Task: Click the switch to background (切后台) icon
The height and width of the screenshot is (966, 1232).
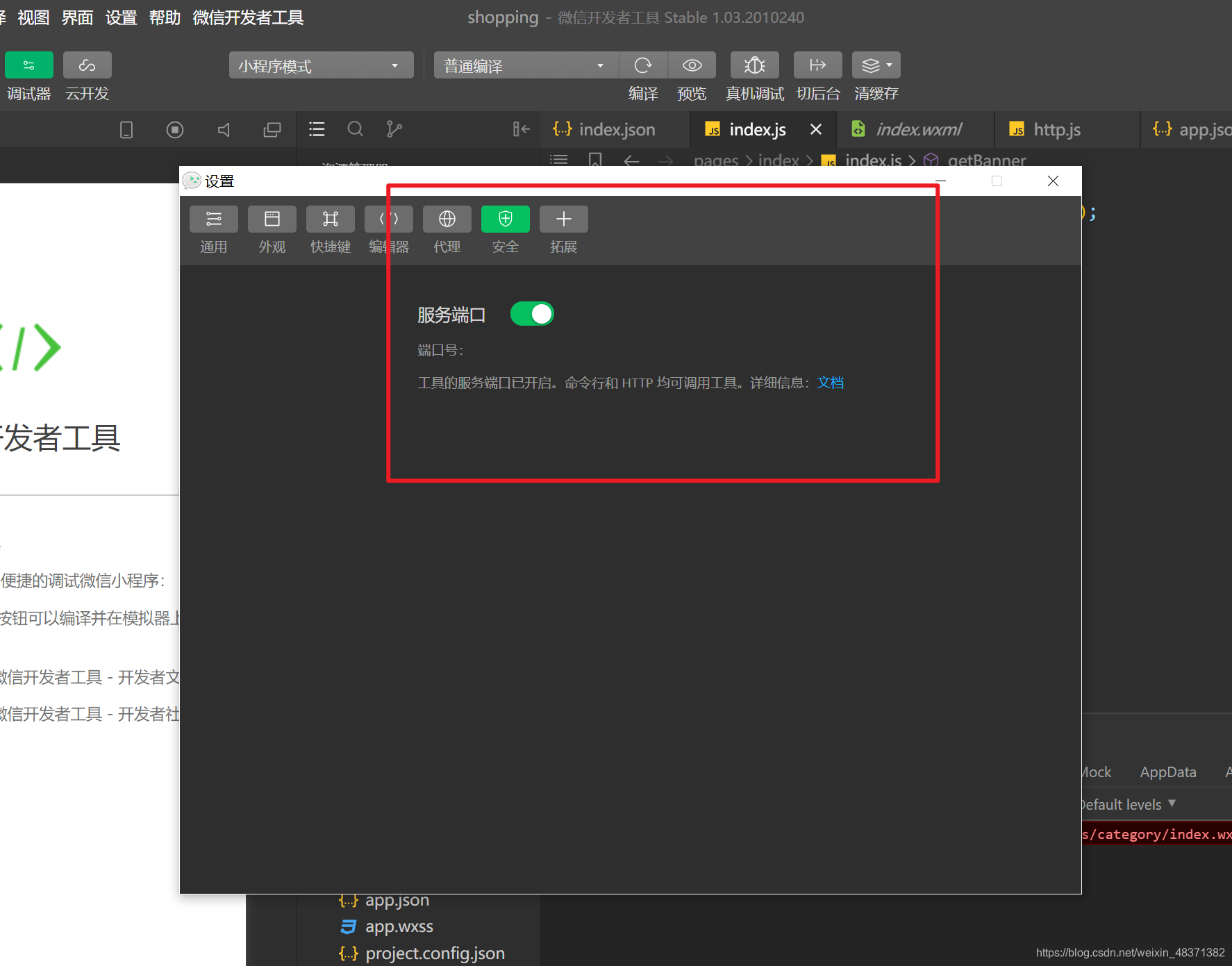Action: 817,65
